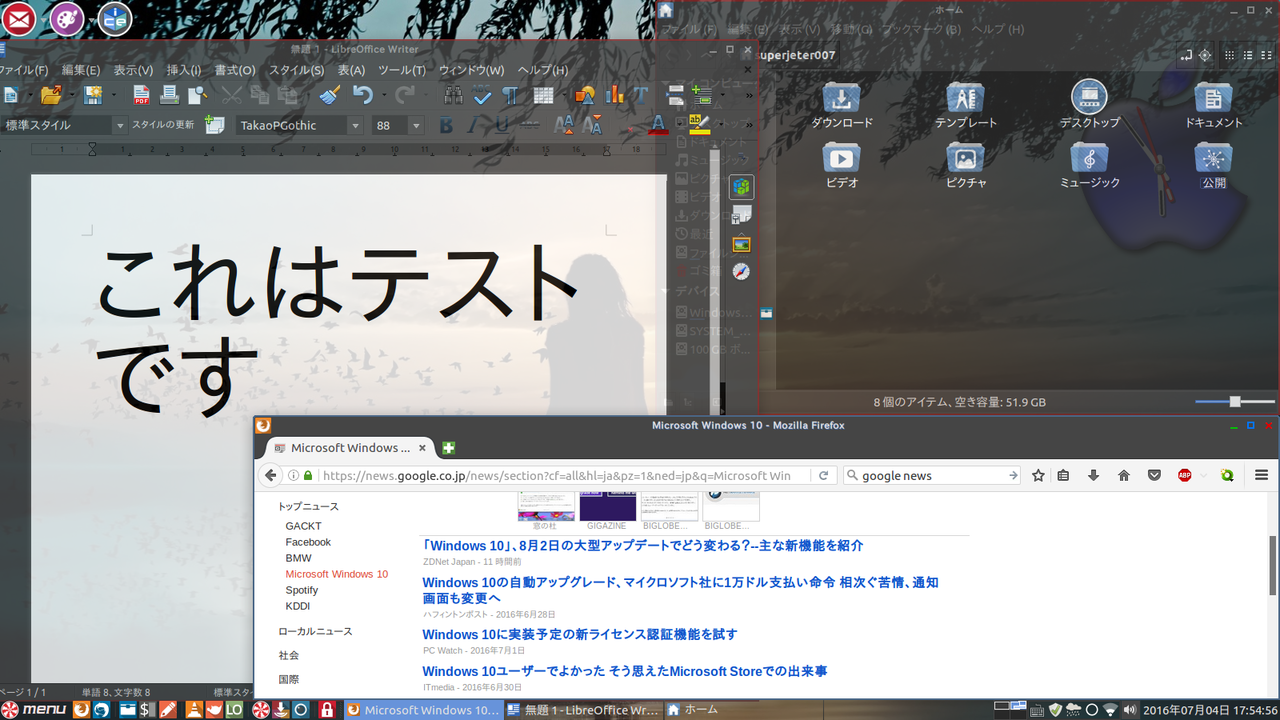
Task: Open the 8月2日の大型アップデート news headline
Action: (x=643, y=546)
